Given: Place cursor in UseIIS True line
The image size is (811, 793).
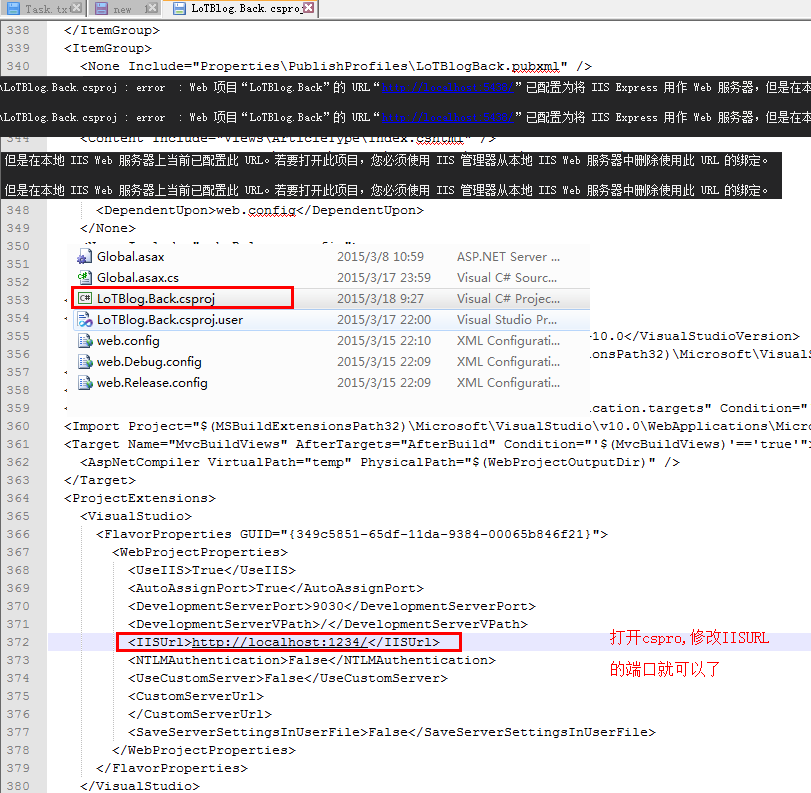Looking at the screenshot, I should point(212,570).
